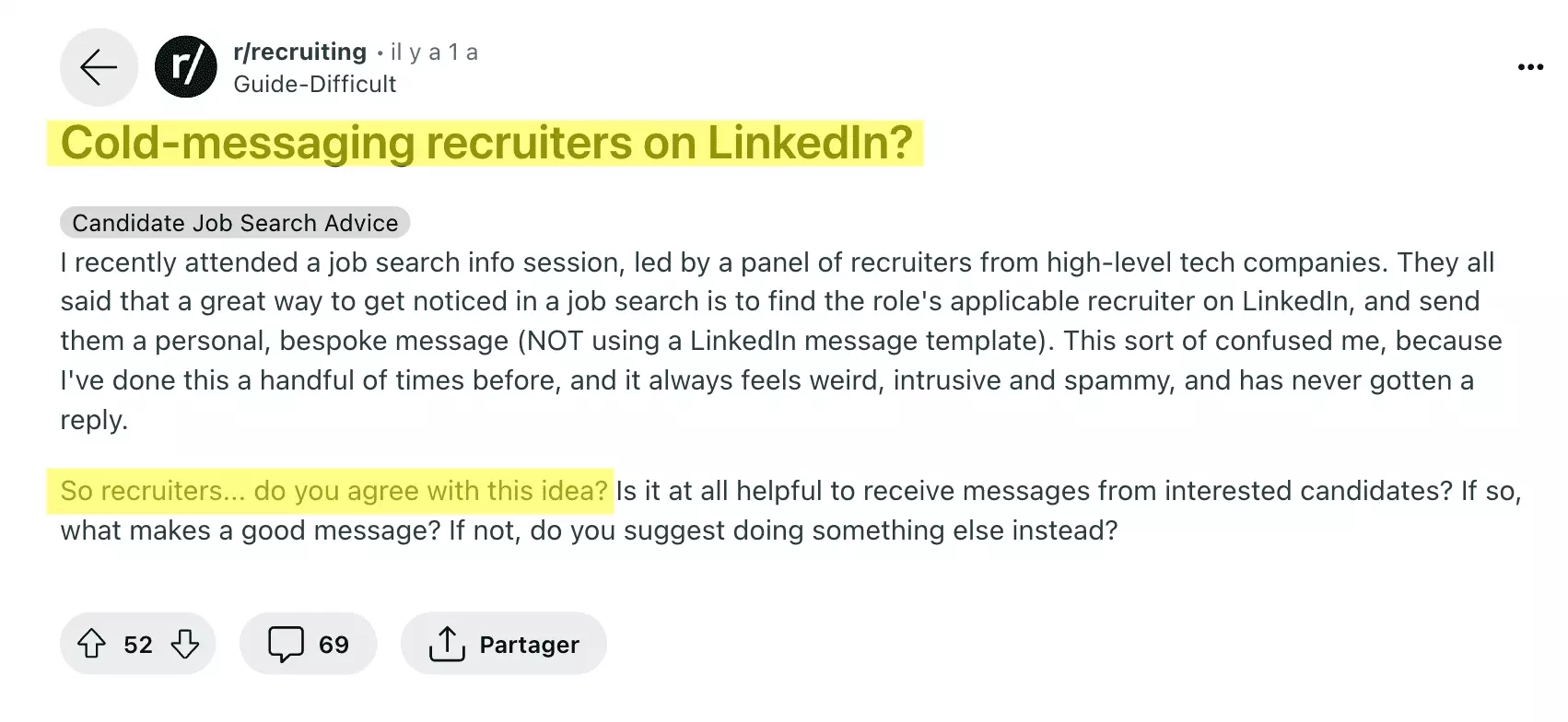Click the post title Cold-messaging recruiters on LinkedIn
Screen dimensions: 1568x722
coord(486,143)
